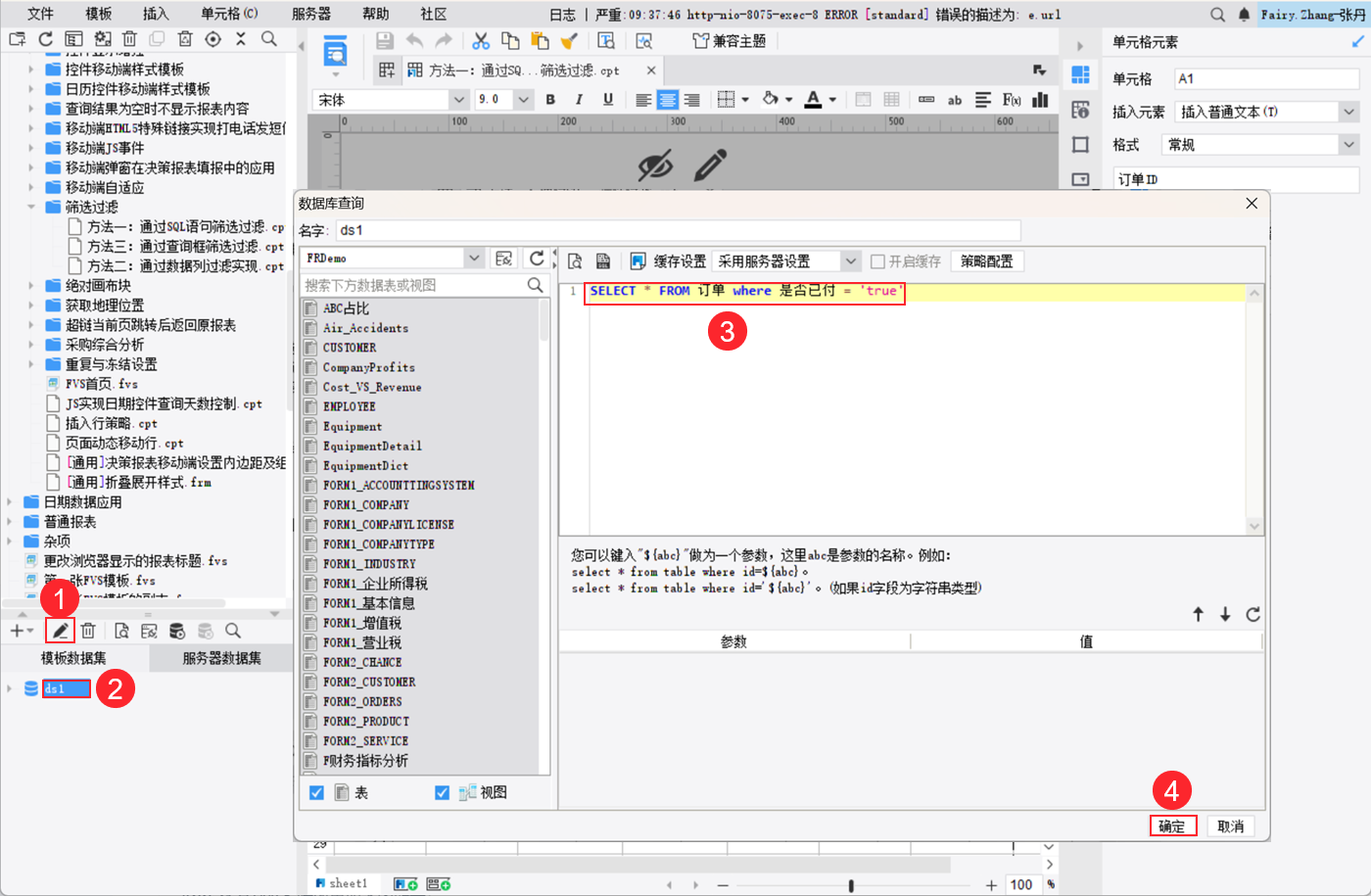Paste with the toolbar paste icon
1371x896 pixels.
point(540,41)
